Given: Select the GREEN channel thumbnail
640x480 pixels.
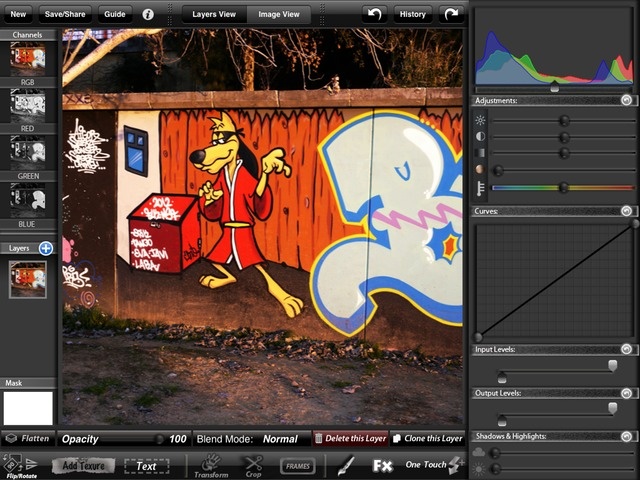Looking at the screenshot, I should point(28,153).
